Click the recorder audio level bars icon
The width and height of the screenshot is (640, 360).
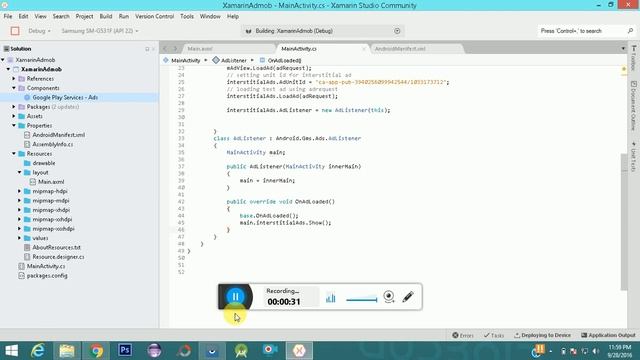click(331, 298)
